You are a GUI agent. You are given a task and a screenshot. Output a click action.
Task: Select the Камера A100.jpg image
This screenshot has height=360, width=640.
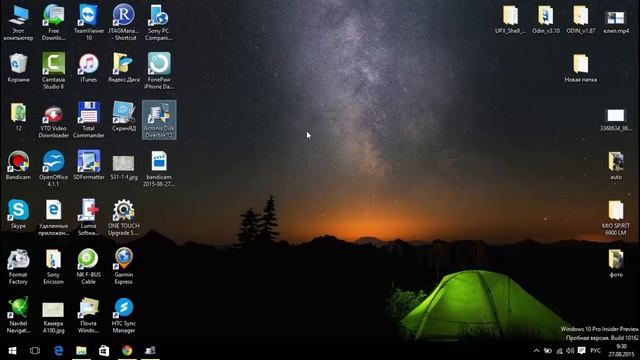53,318
